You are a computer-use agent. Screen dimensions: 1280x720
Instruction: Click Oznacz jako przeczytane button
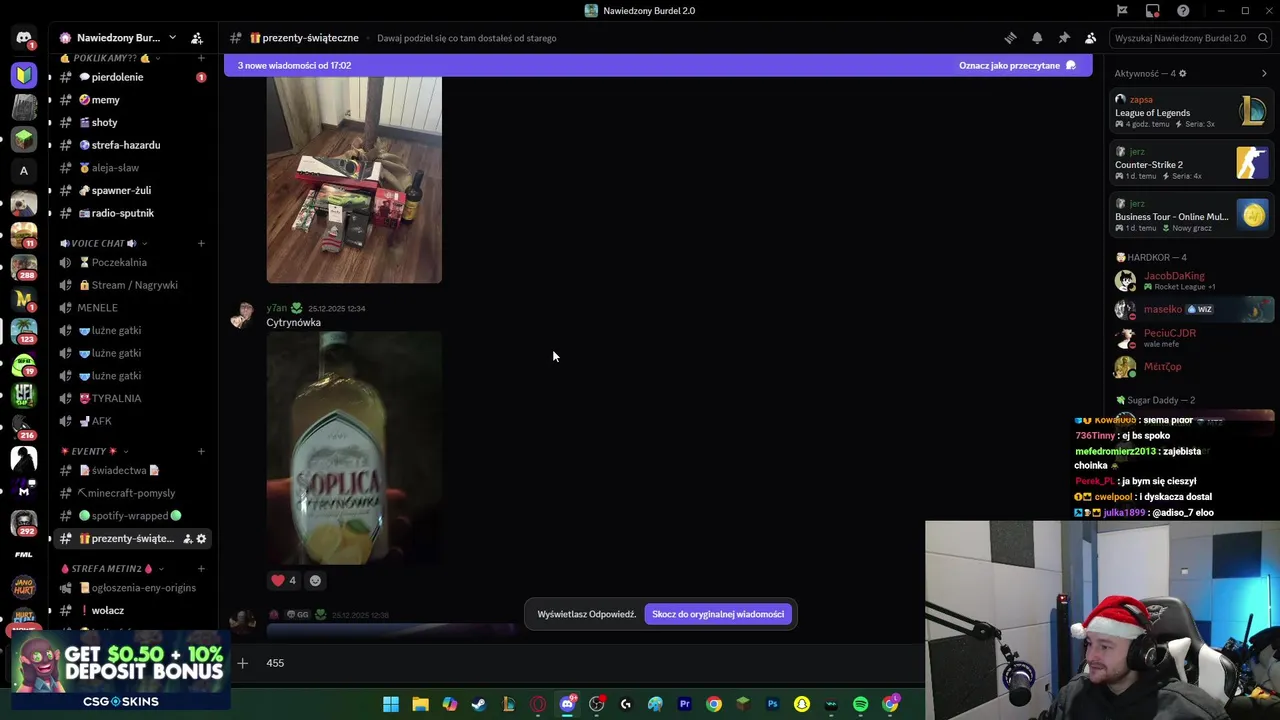pyautogui.click(x=1017, y=66)
